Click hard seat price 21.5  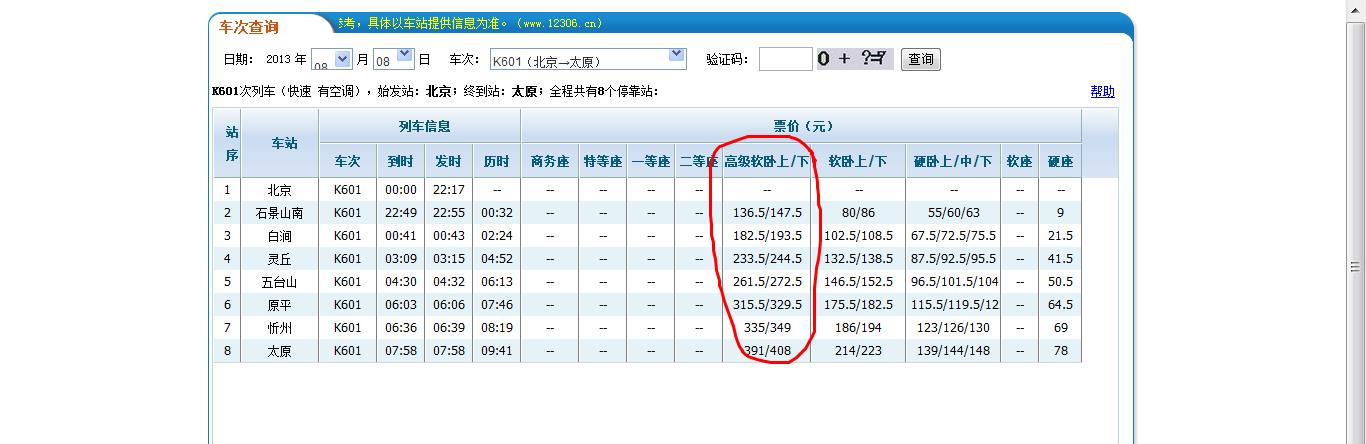coord(1060,236)
